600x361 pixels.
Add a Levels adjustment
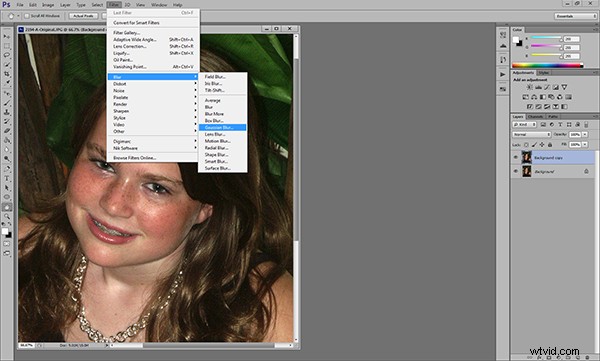pyautogui.click(x=538, y=87)
